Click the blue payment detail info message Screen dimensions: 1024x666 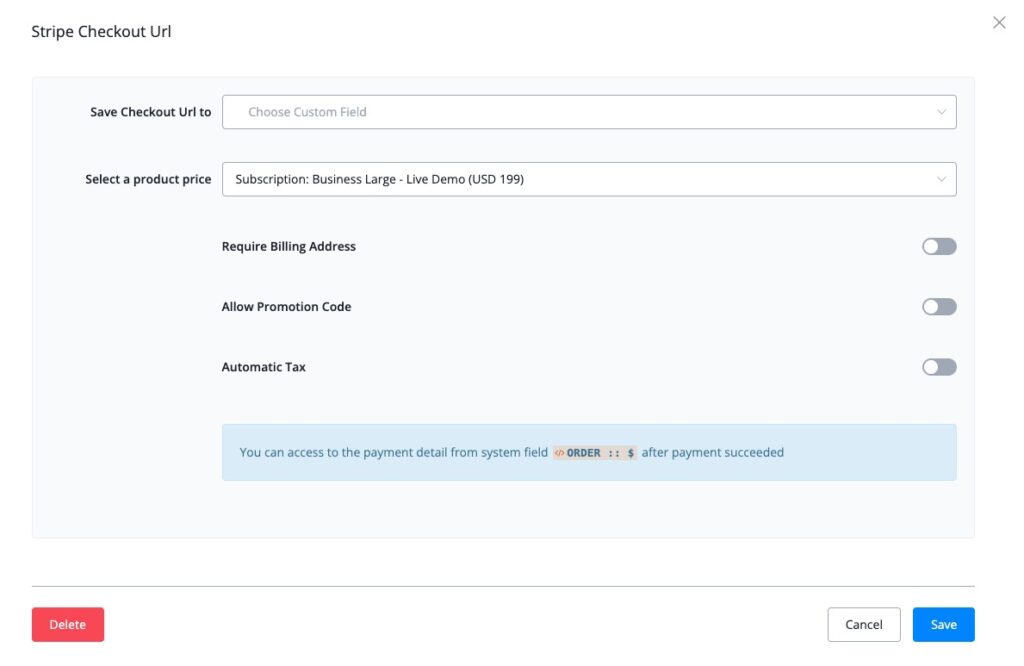pyautogui.click(x=400, y=453)
